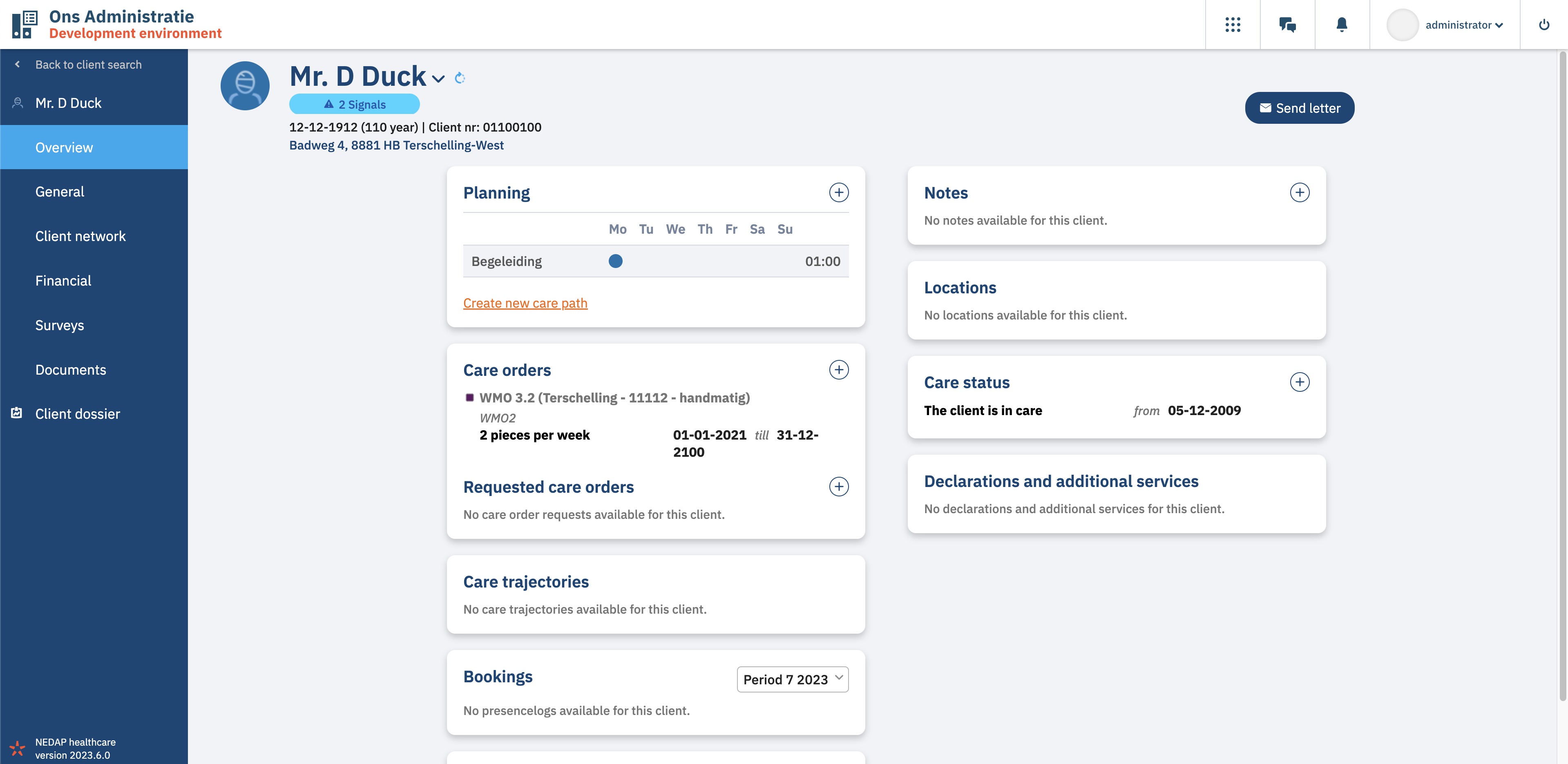1568x764 pixels.
Task: Open the chat messages icon
Action: pyautogui.click(x=1287, y=25)
